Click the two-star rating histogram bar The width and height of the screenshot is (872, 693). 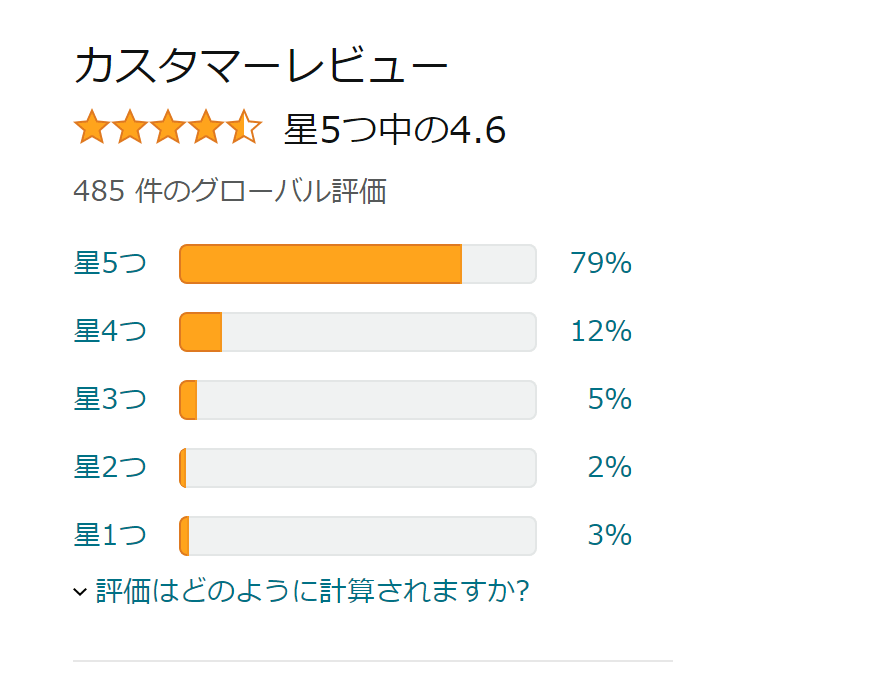pos(358,468)
